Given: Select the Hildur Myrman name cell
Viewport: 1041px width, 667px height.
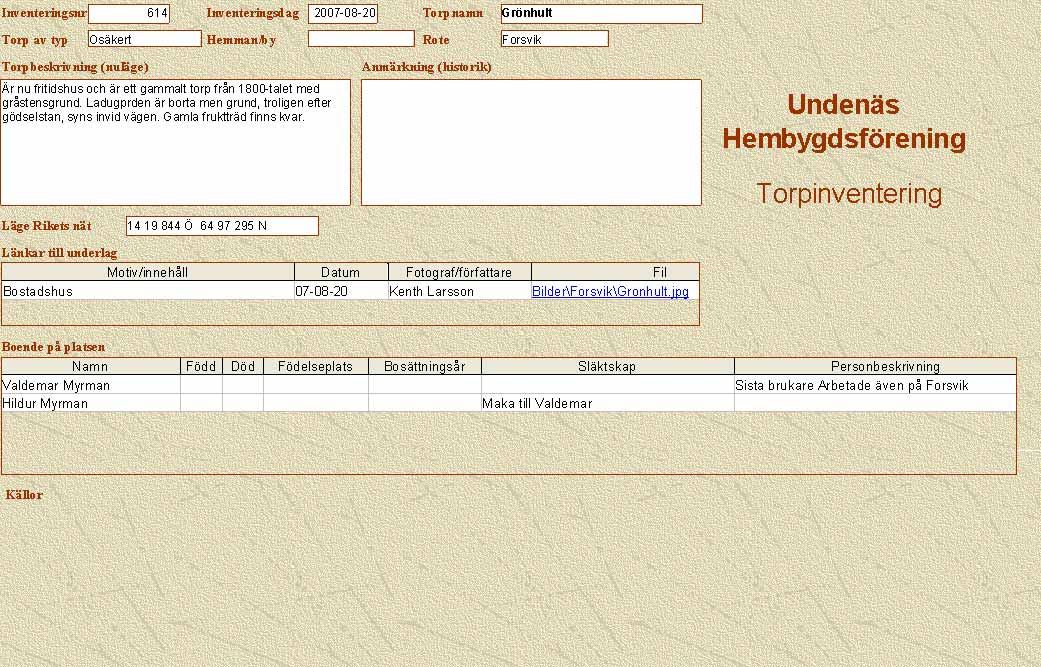Looking at the screenshot, I should pos(90,404).
